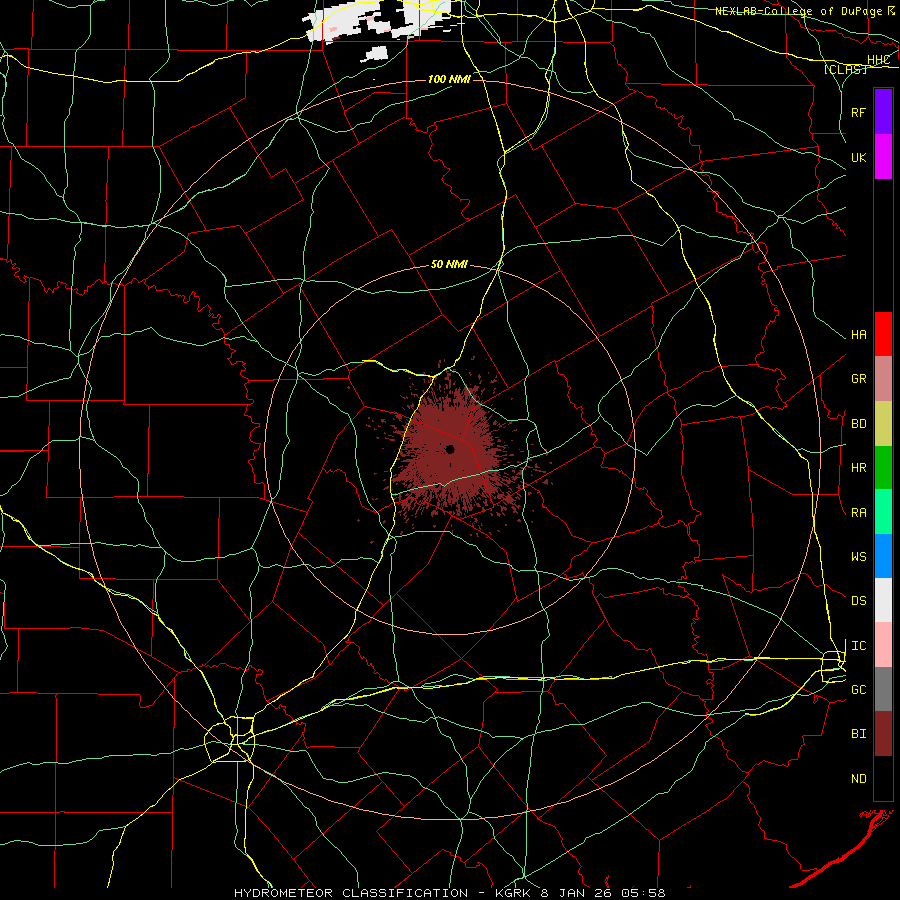Image resolution: width=900 pixels, height=900 pixels.
Task: Click the HA legend label
Action: [858, 334]
